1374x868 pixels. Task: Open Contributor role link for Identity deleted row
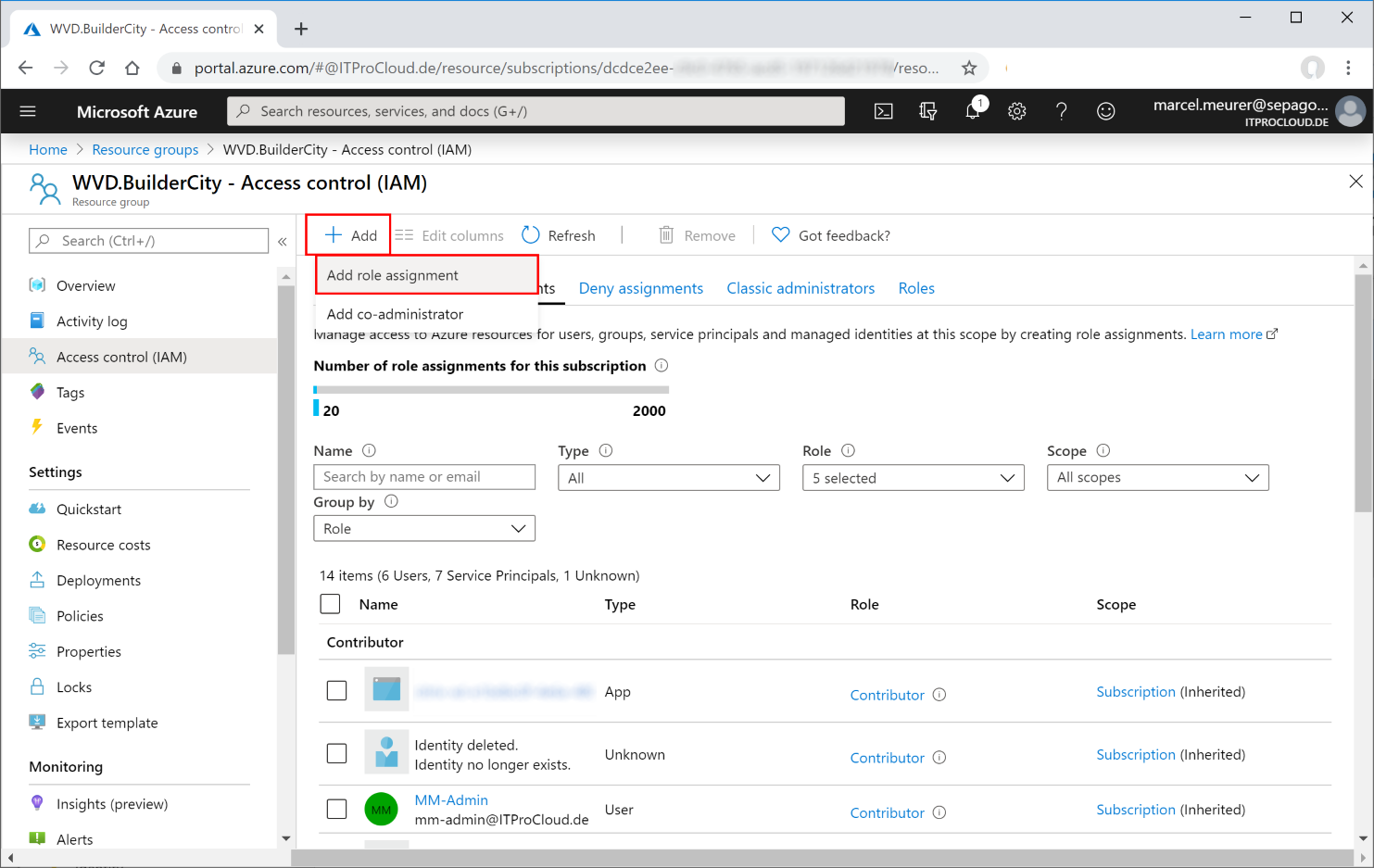coord(888,758)
